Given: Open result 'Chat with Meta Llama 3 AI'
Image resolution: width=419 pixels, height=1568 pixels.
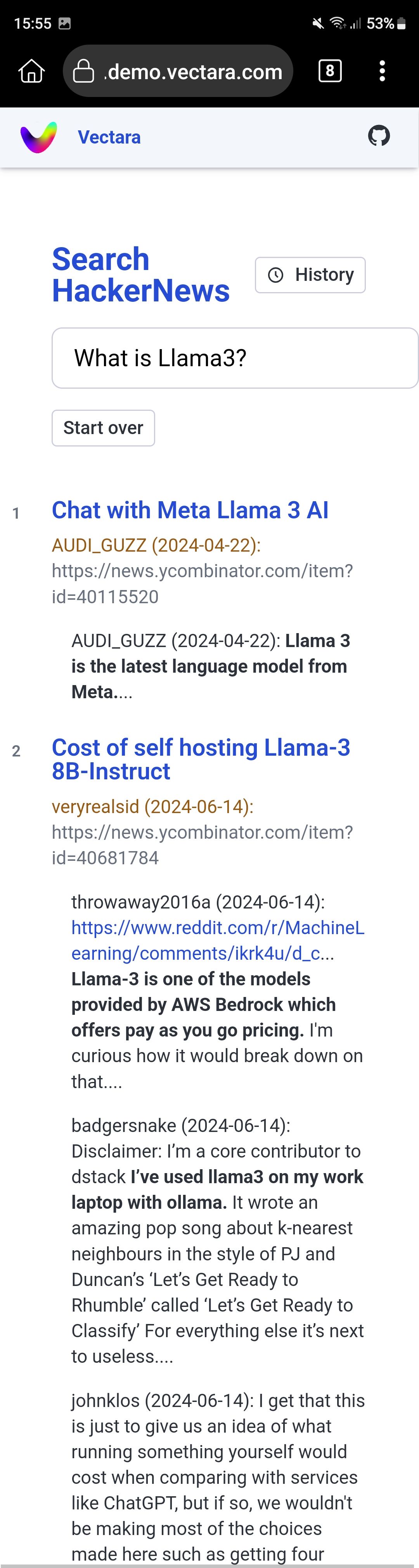Looking at the screenshot, I should point(190,510).
